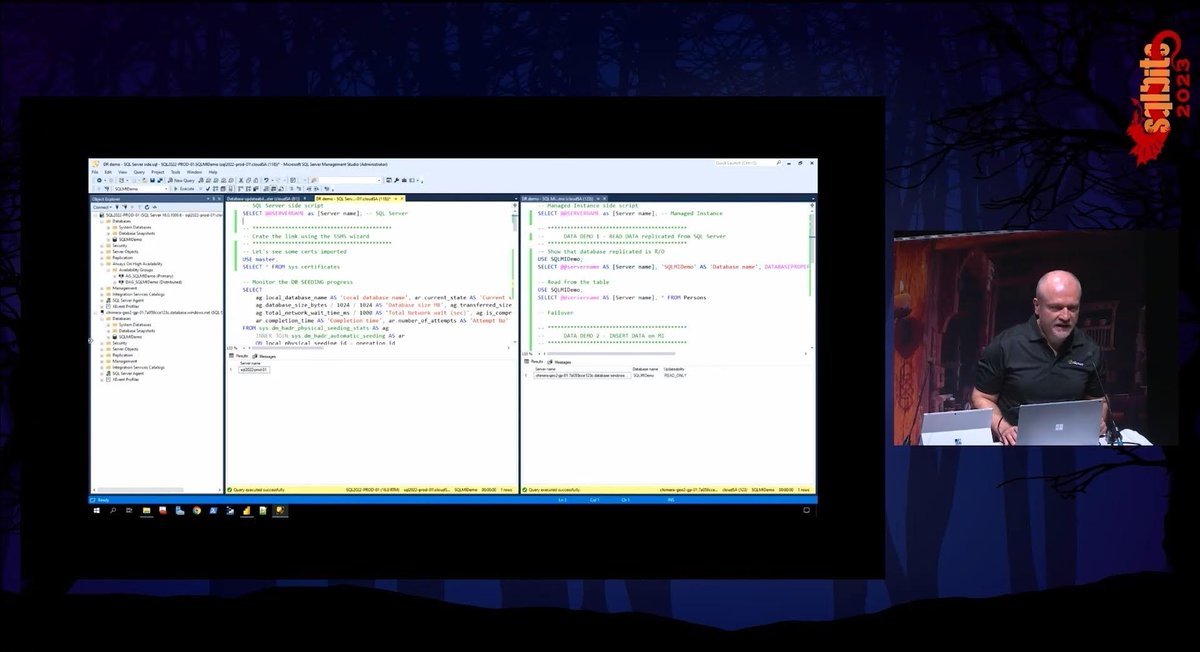Open the SQLMIDemo available databases dropdown
The image size is (1200, 652).
click(x=166, y=189)
